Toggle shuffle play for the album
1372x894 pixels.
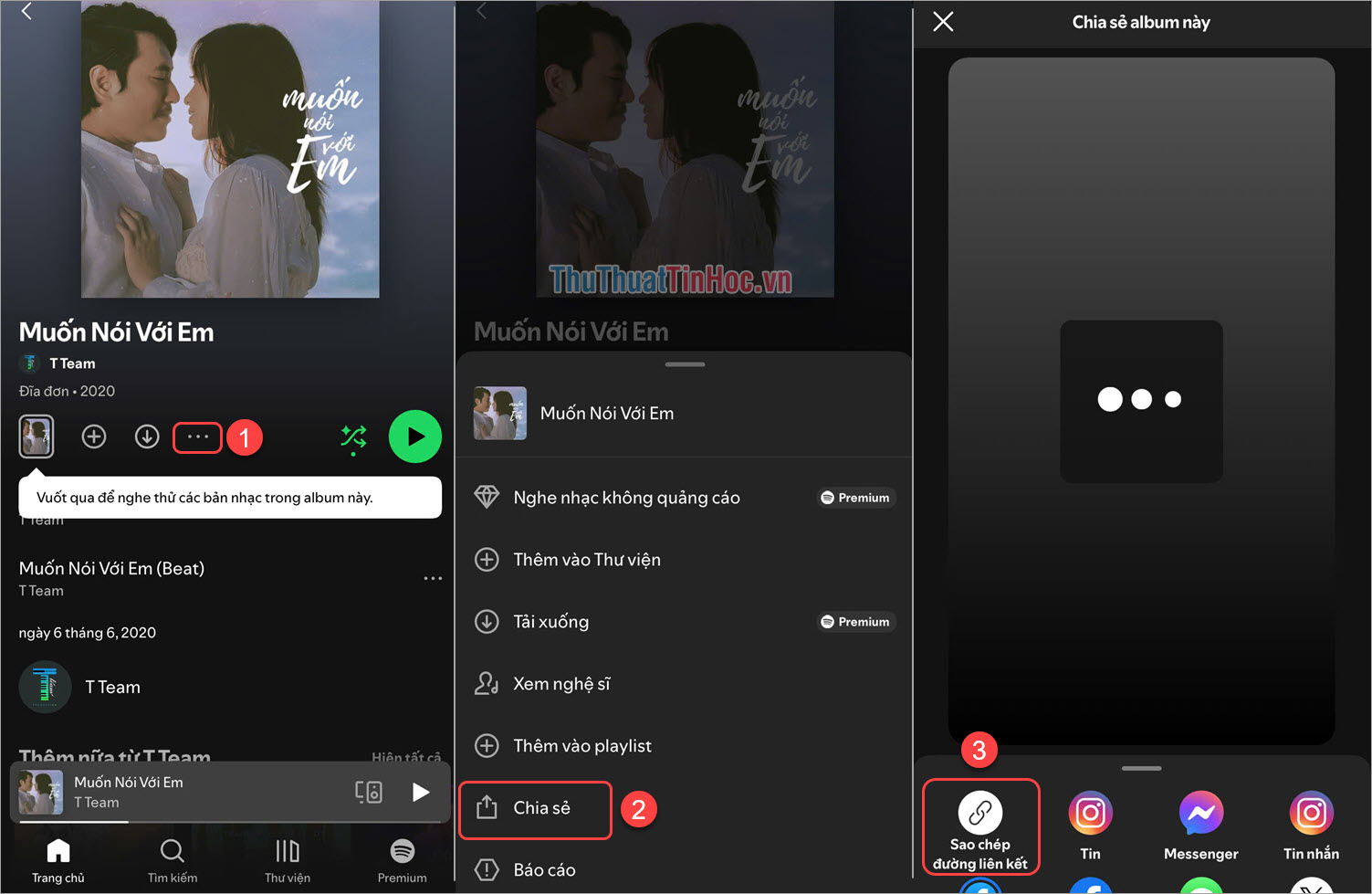353,437
